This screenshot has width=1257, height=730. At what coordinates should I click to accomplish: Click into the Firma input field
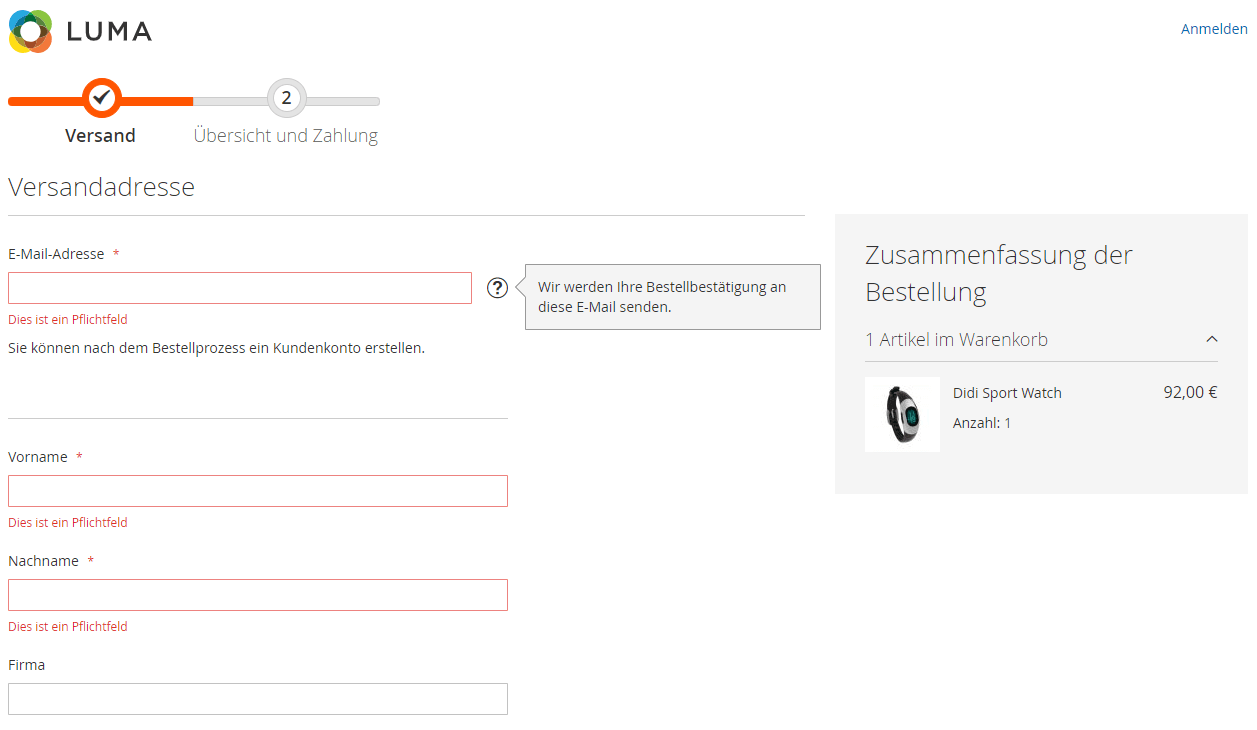coord(257,699)
